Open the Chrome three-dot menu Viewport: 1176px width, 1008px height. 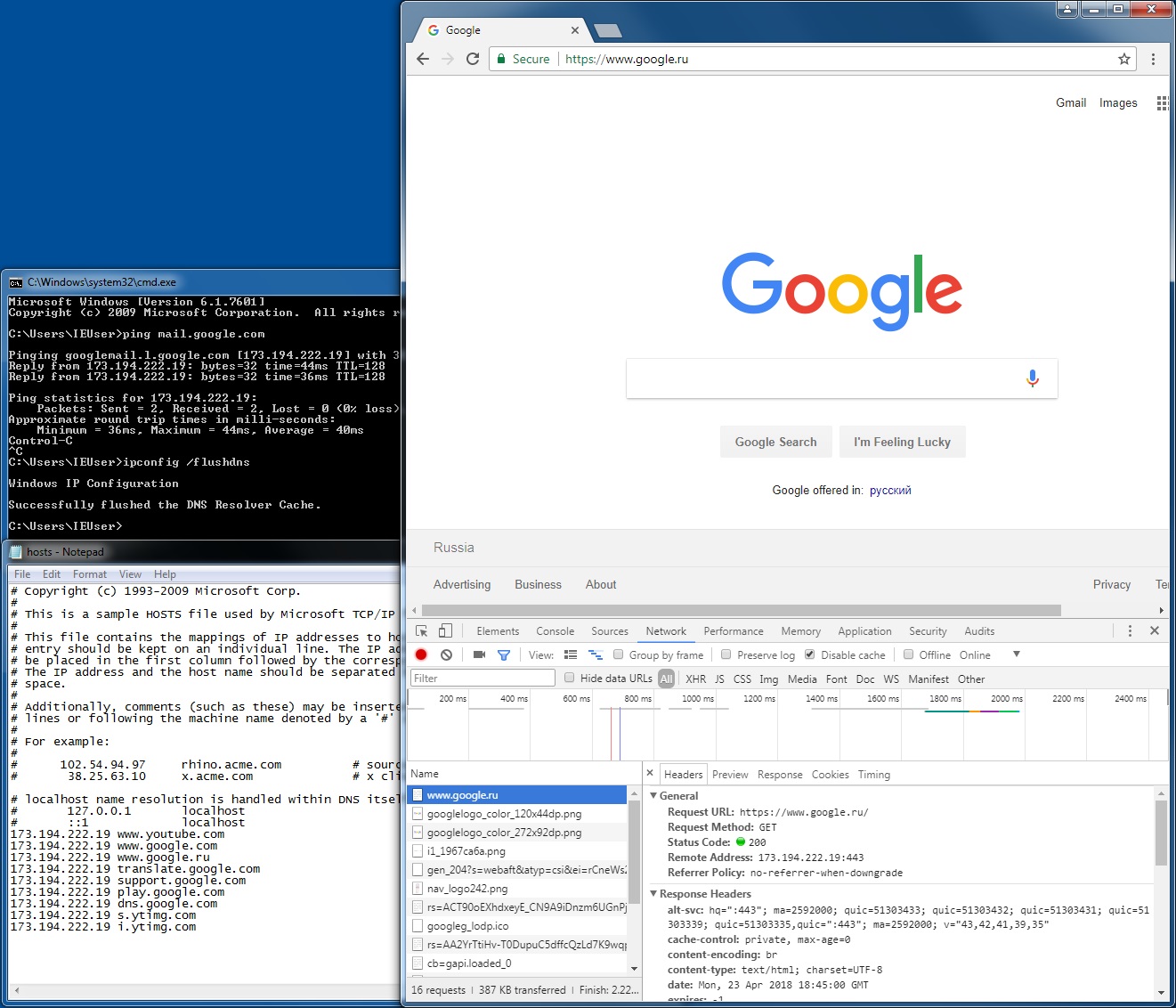coord(1153,59)
